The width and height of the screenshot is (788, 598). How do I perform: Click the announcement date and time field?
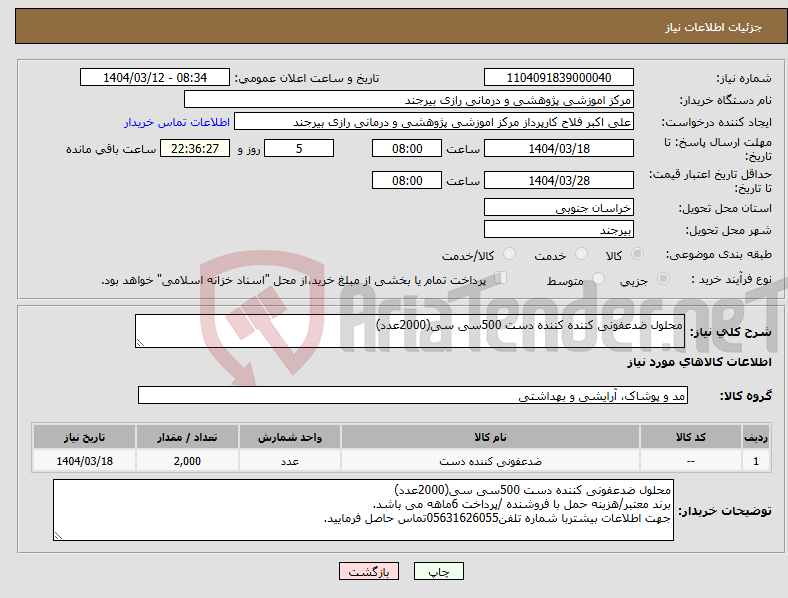click(155, 77)
